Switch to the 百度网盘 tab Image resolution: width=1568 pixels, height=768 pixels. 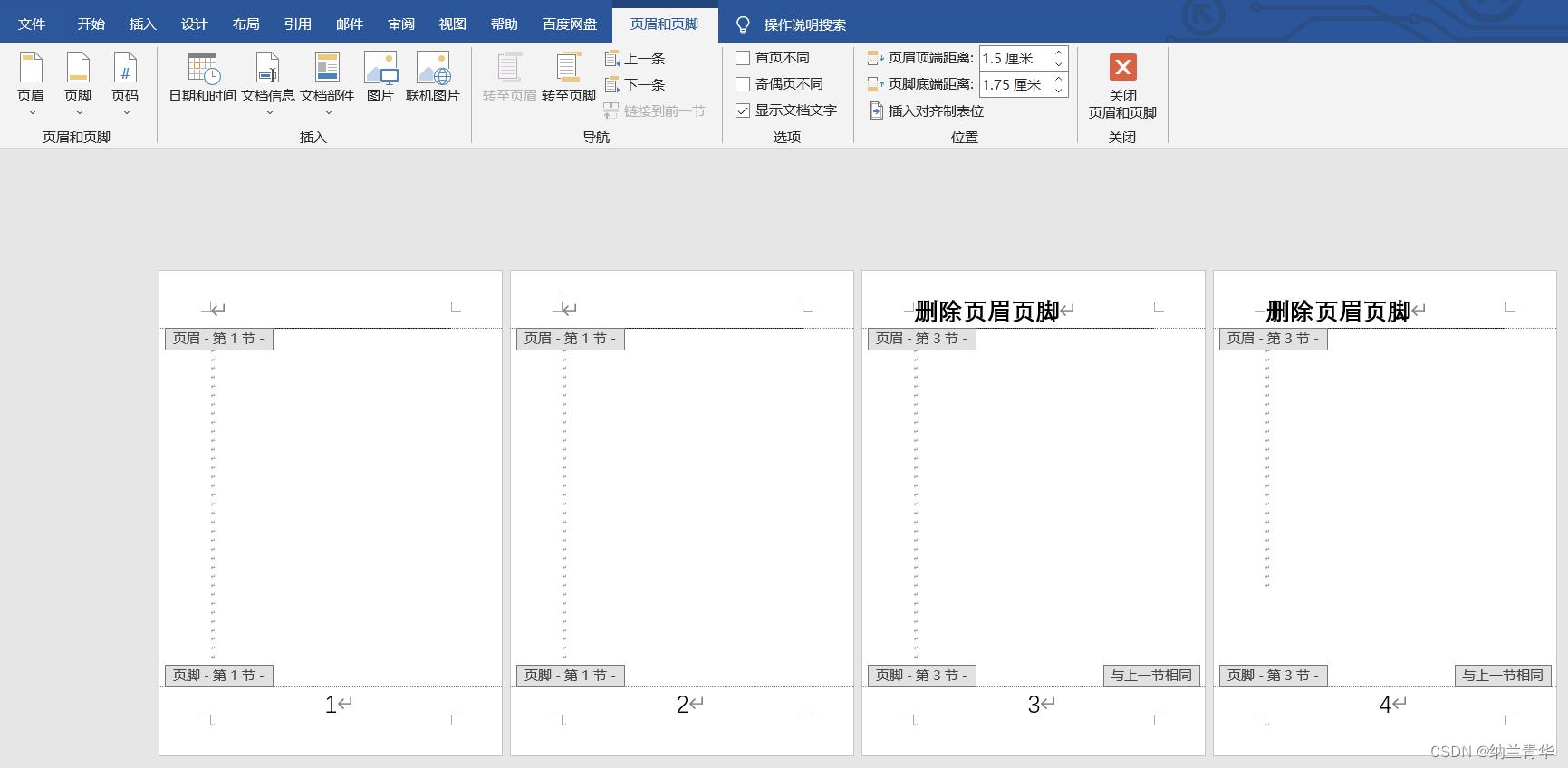pos(569,24)
